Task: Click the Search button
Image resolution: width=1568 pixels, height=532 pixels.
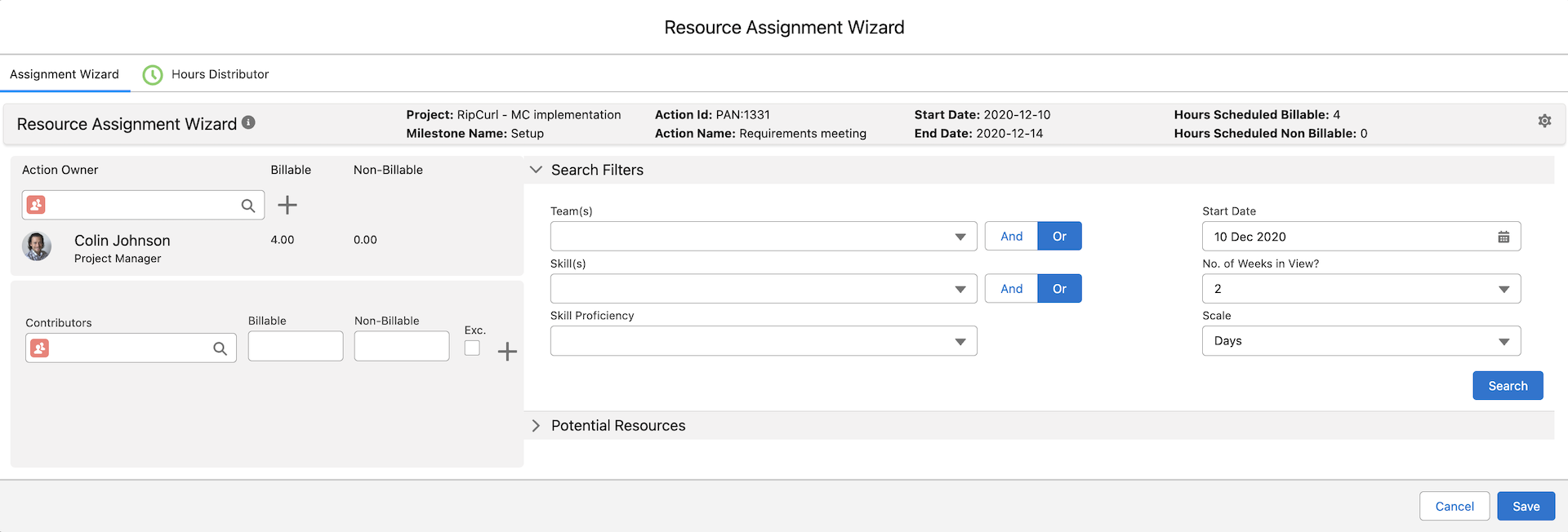Action: pos(1508,386)
